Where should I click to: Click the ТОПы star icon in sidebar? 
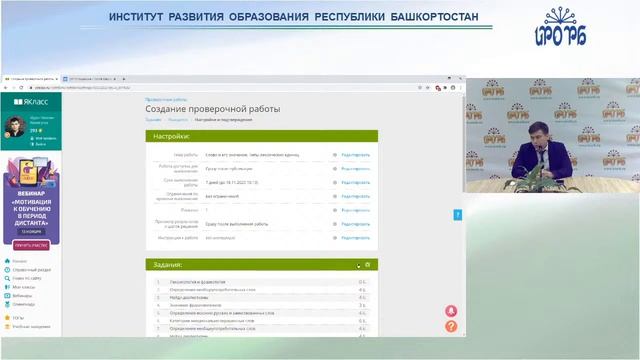7,318
